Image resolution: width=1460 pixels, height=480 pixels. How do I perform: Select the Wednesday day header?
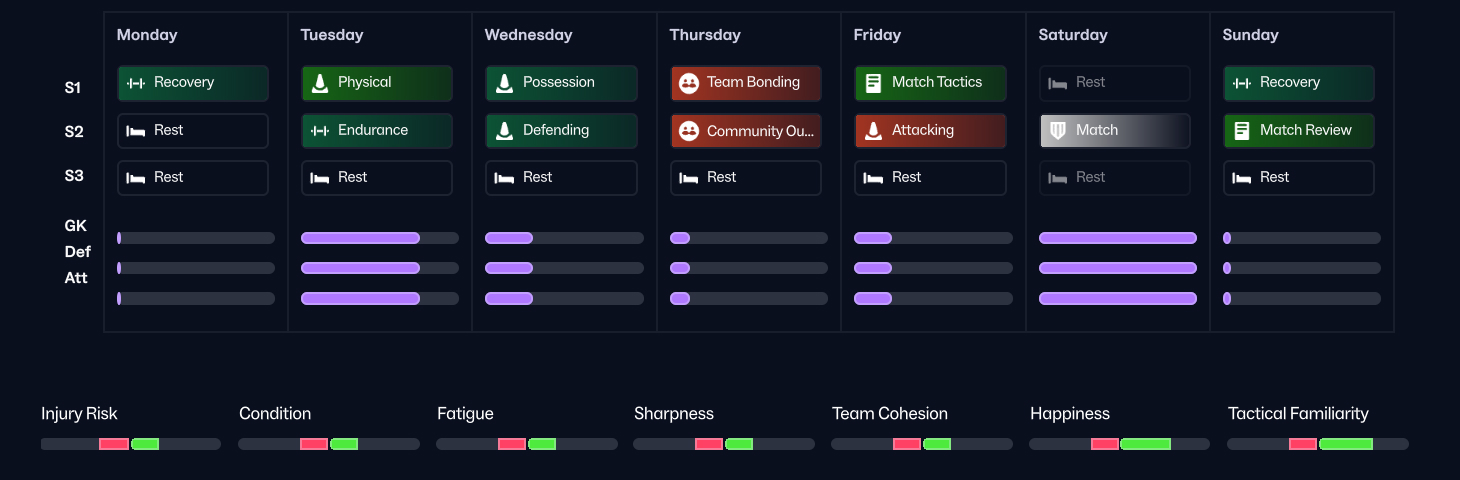528,35
